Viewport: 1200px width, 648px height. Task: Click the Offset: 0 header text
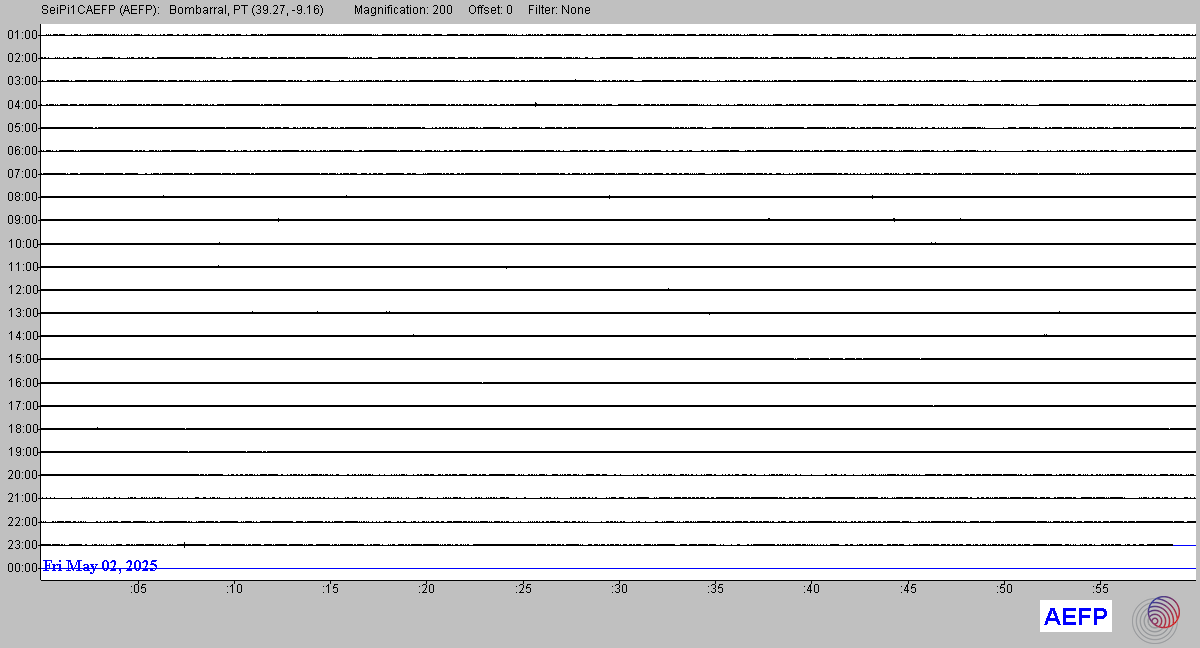[490, 10]
